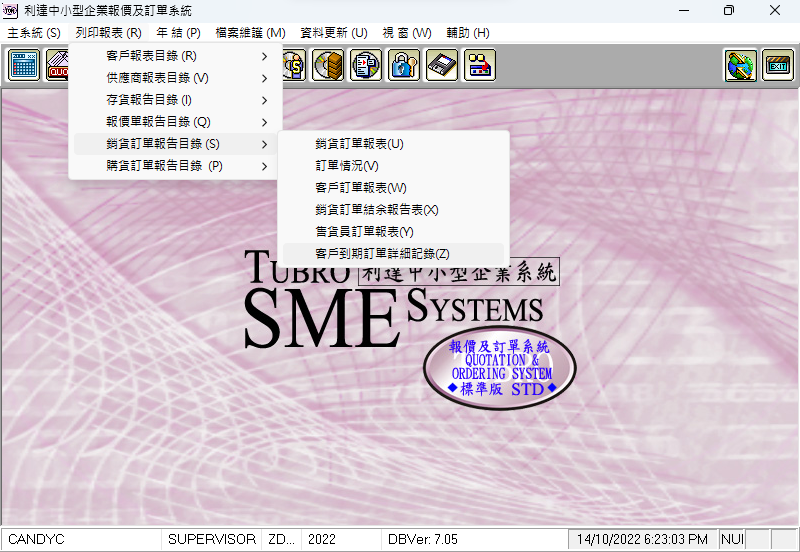Click the globe toolbar icon
Viewport: 800px width, 552px height.
point(740,65)
